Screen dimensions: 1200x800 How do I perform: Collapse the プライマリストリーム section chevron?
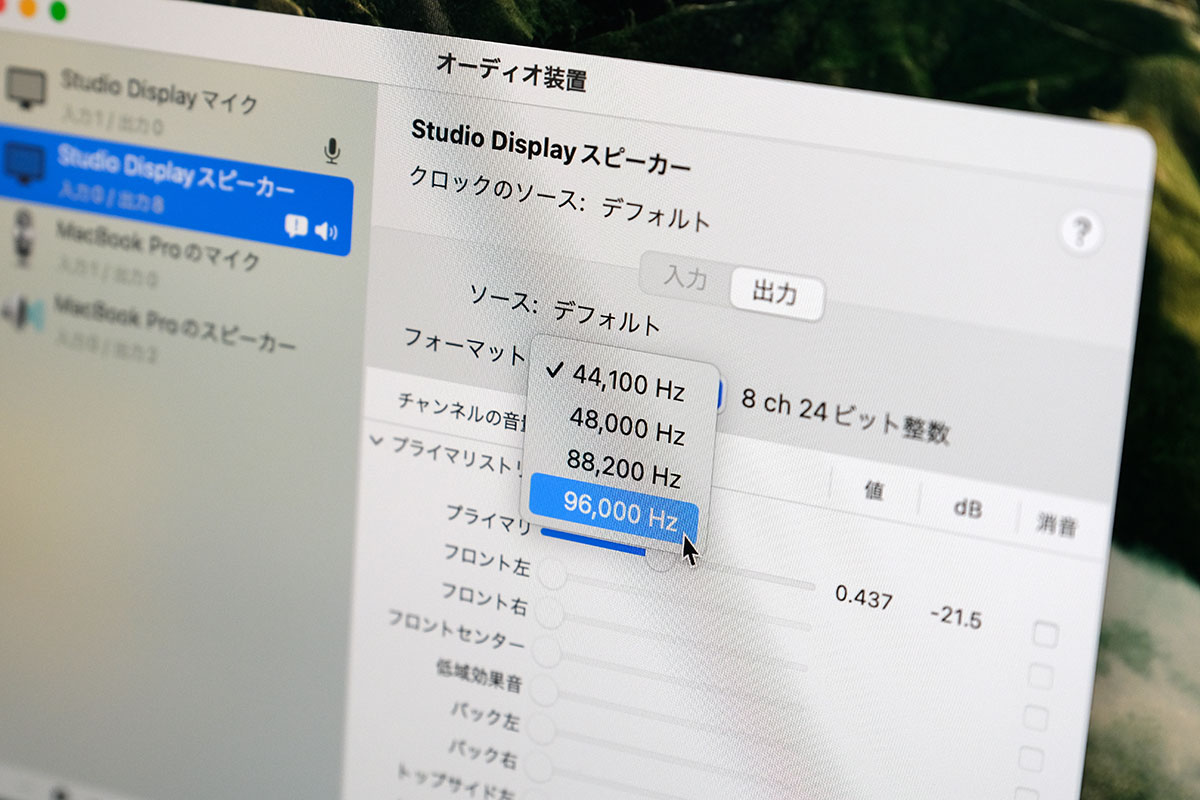(377, 439)
